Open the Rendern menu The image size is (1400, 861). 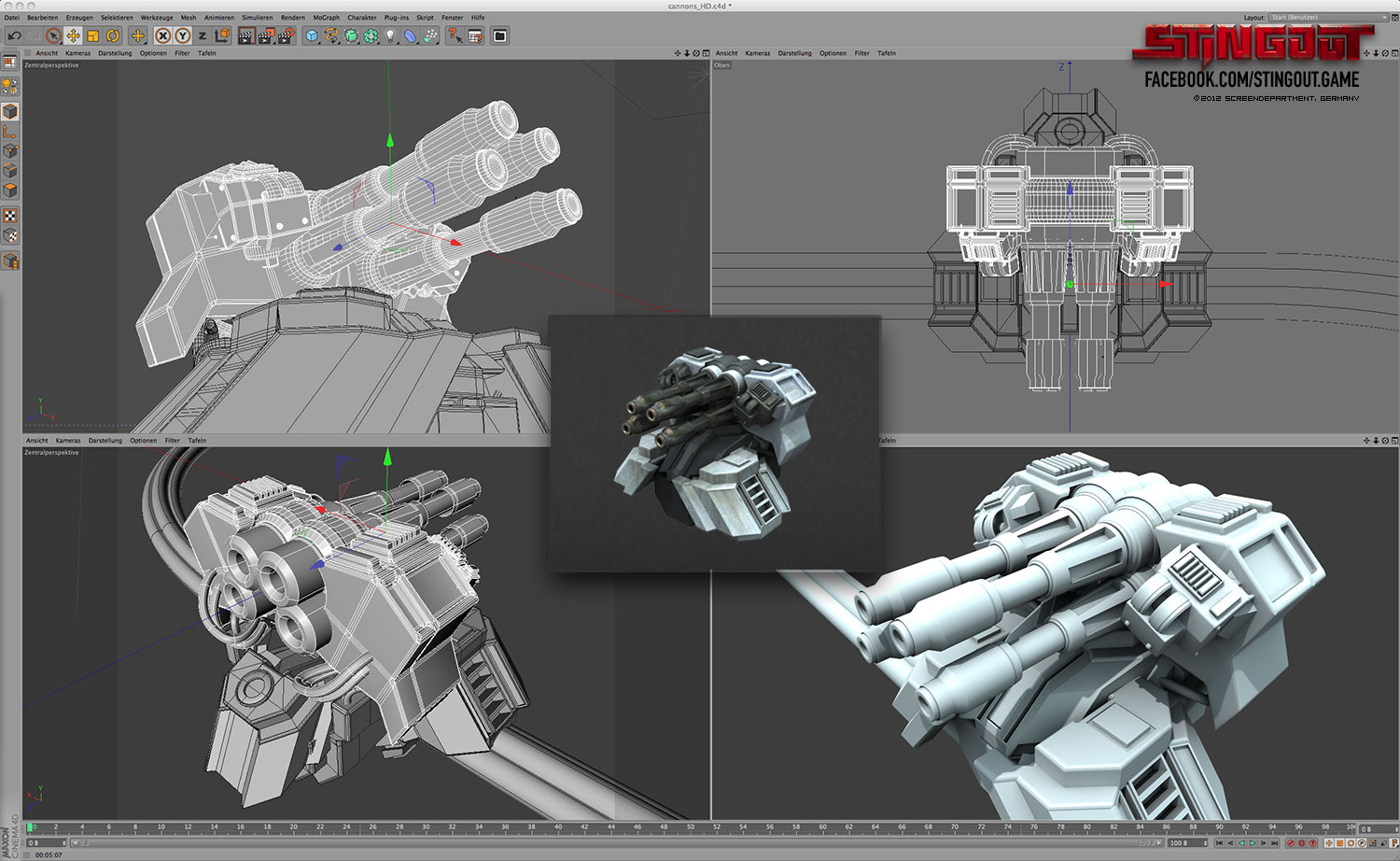click(293, 18)
